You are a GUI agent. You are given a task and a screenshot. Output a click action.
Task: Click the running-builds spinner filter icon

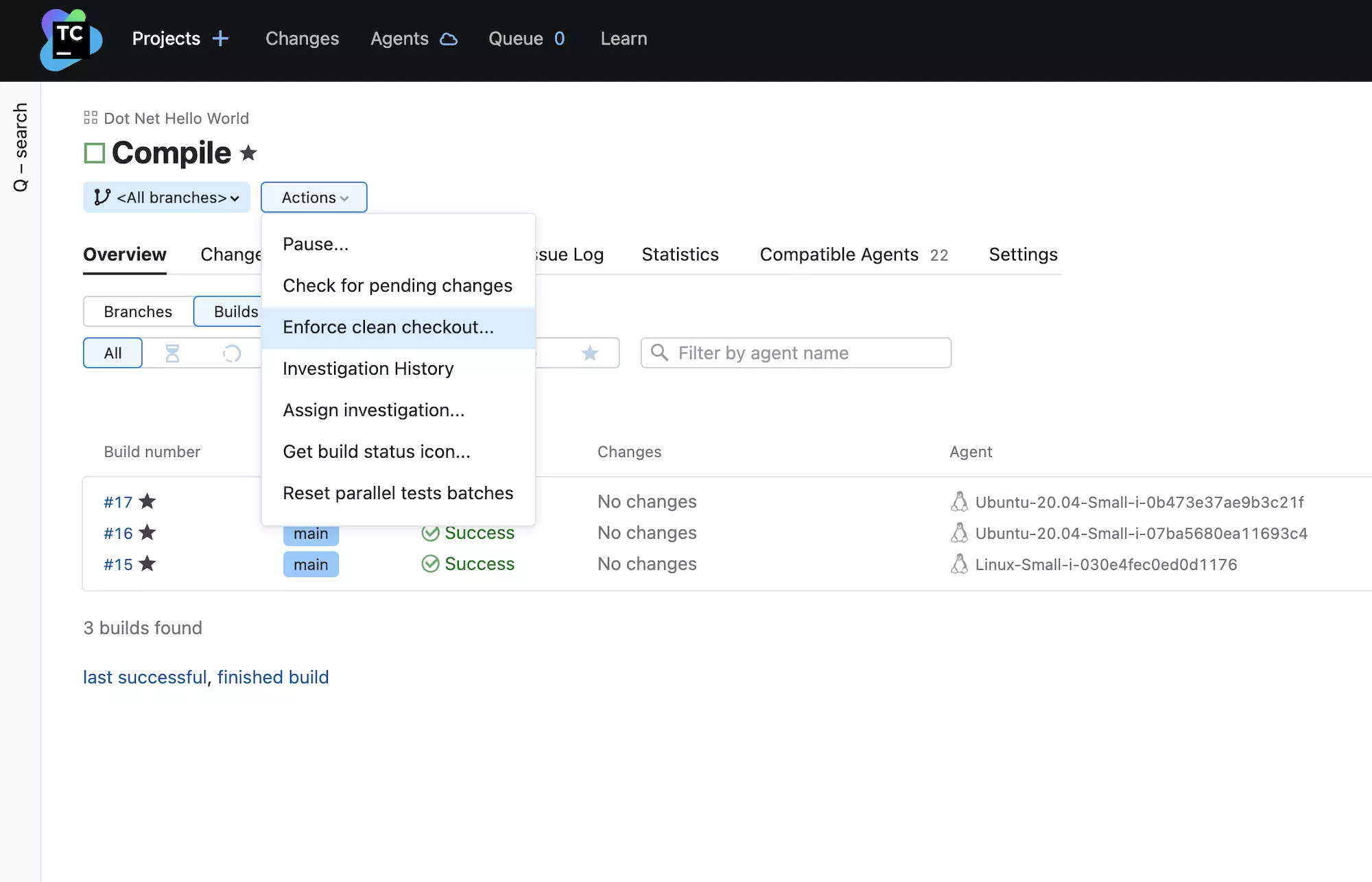point(232,353)
